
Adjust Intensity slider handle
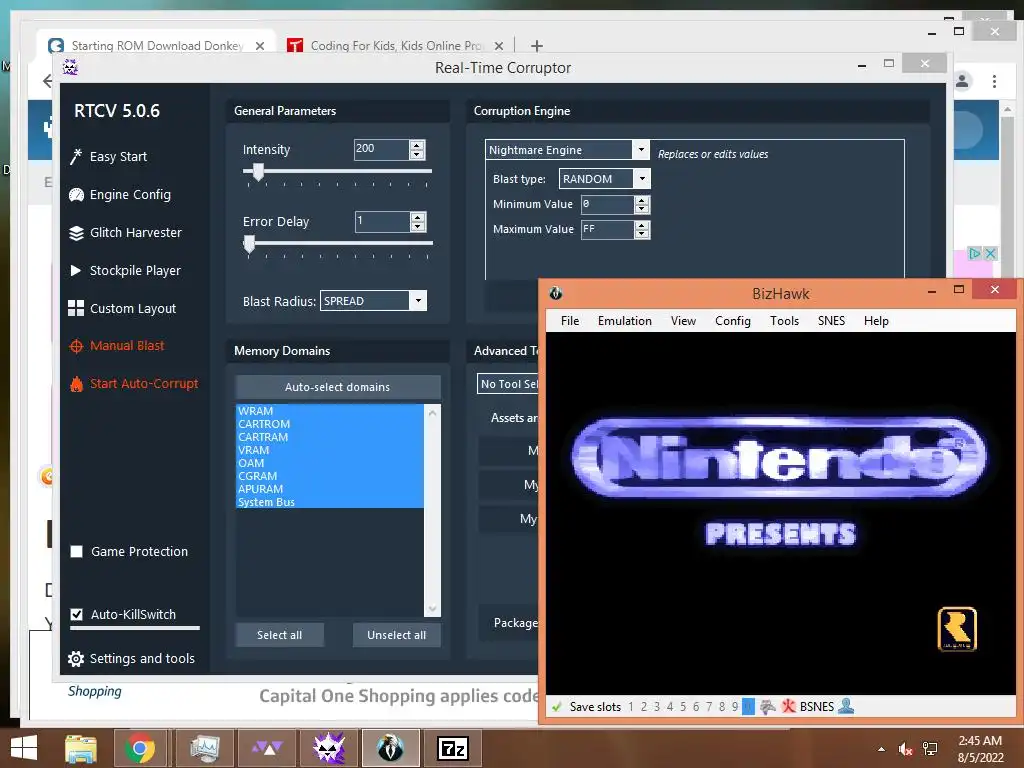pyautogui.click(x=259, y=172)
